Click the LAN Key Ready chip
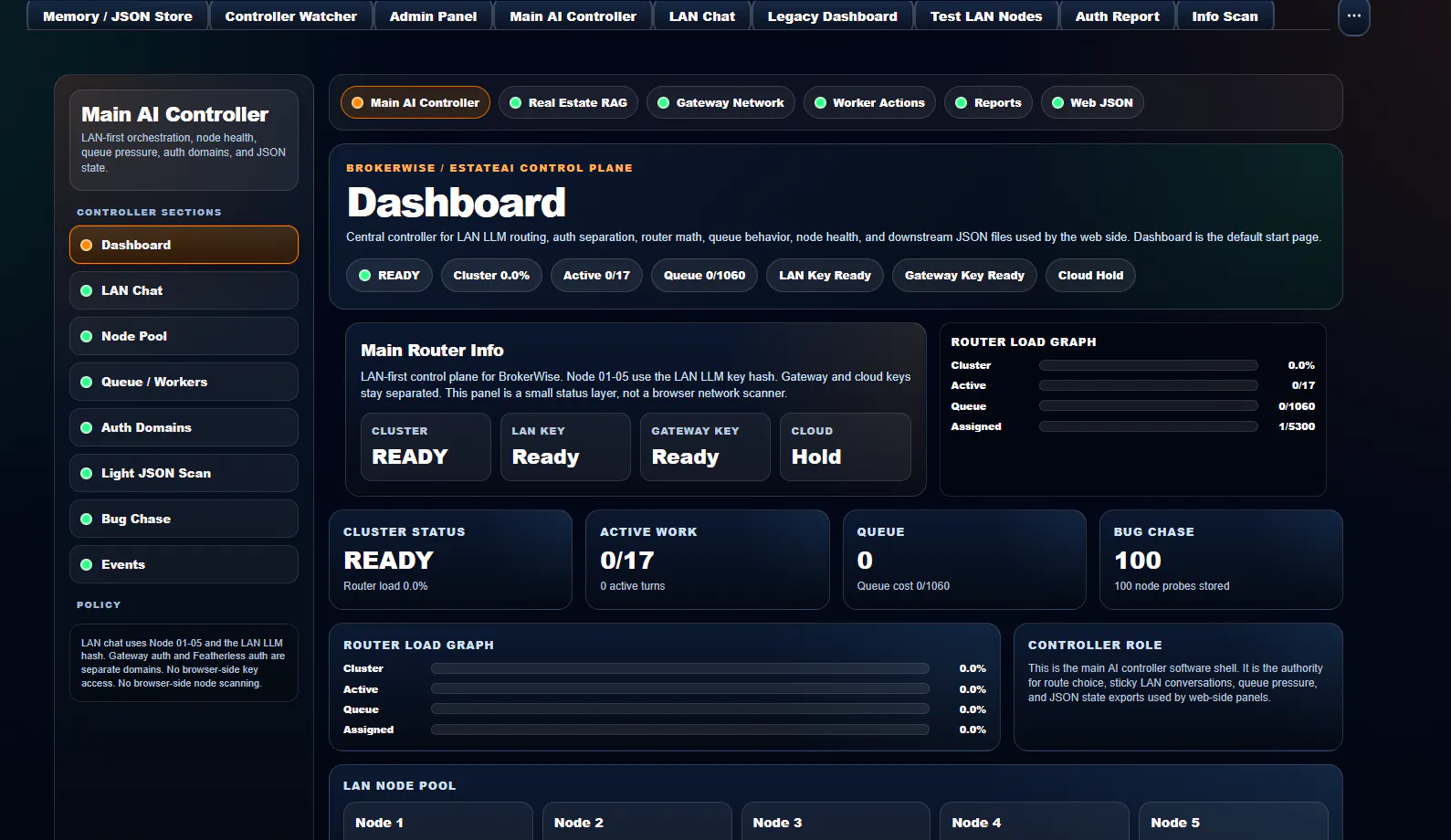Image resolution: width=1451 pixels, height=840 pixels. (x=825, y=275)
